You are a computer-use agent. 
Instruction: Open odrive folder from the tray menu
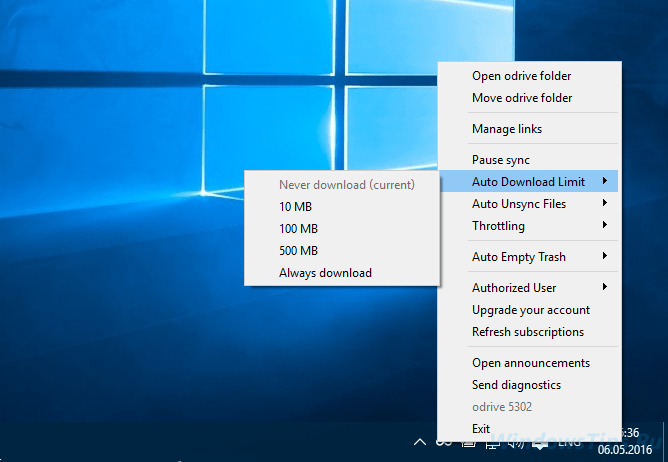(528, 76)
